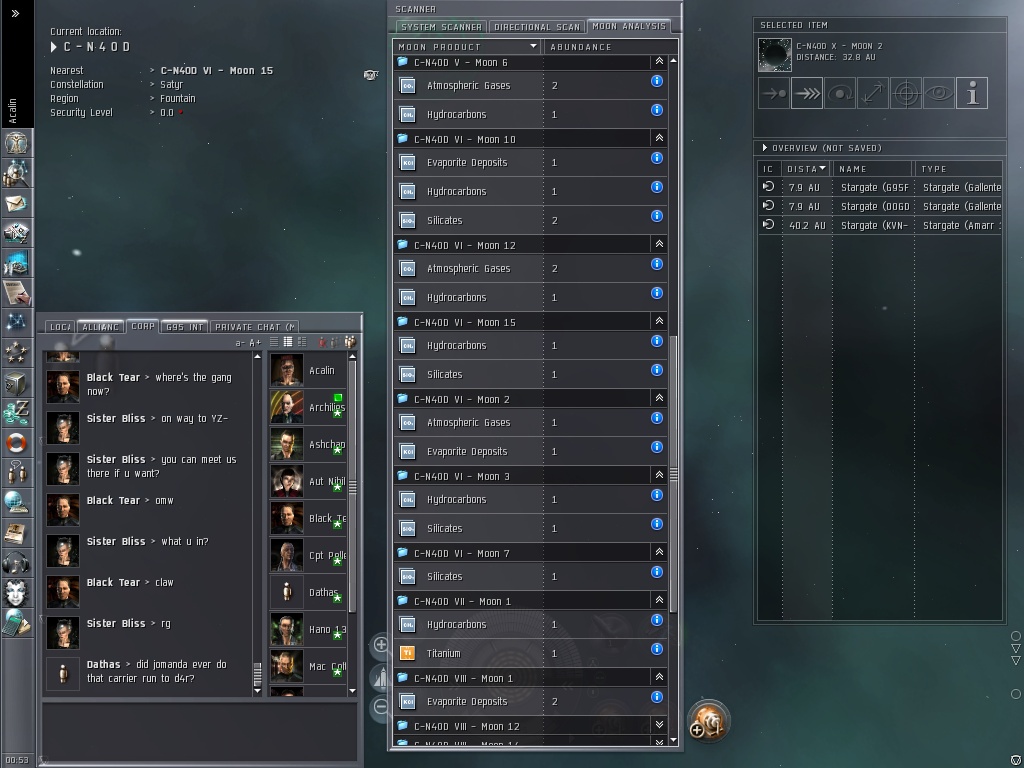Collapse C-N4OD VII - Moon 1 group
The height and width of the screenshot is (768, 1024).
(660, 600)
